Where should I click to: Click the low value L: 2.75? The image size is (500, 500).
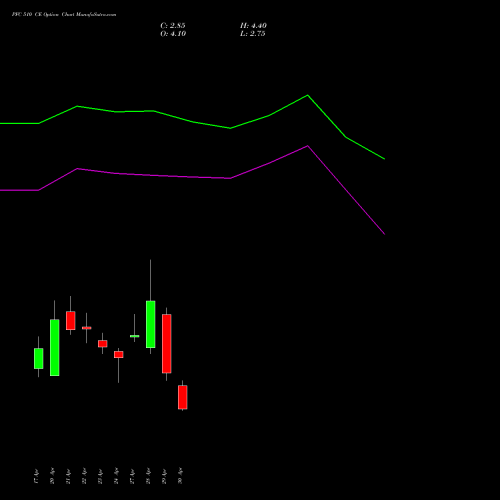tap(253, 34)
